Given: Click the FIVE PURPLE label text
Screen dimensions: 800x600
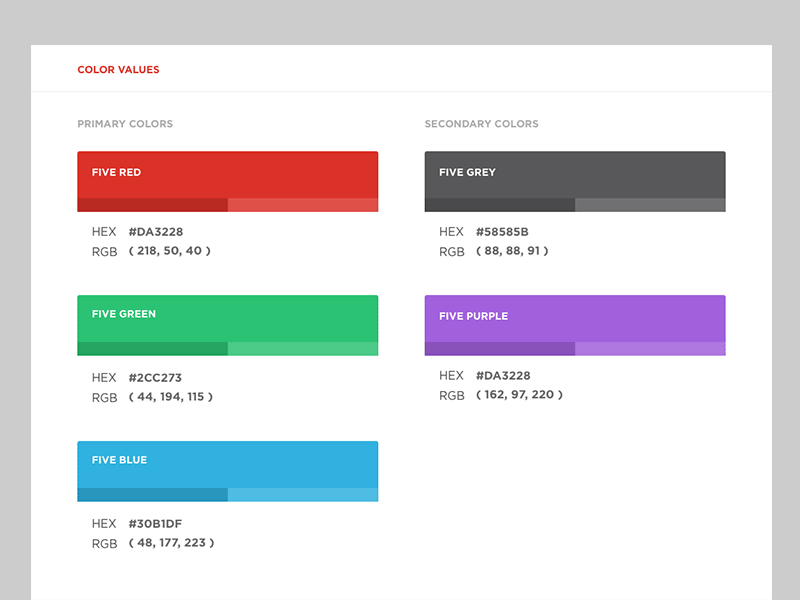Looking at the screenshot, I should pos(473,316).
